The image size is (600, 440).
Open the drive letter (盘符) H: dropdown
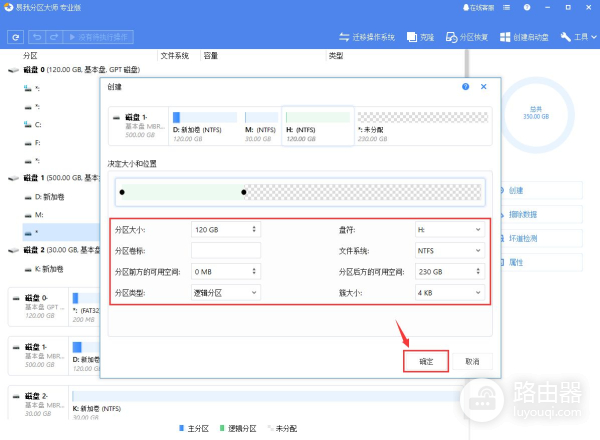[x=450, y=230]
